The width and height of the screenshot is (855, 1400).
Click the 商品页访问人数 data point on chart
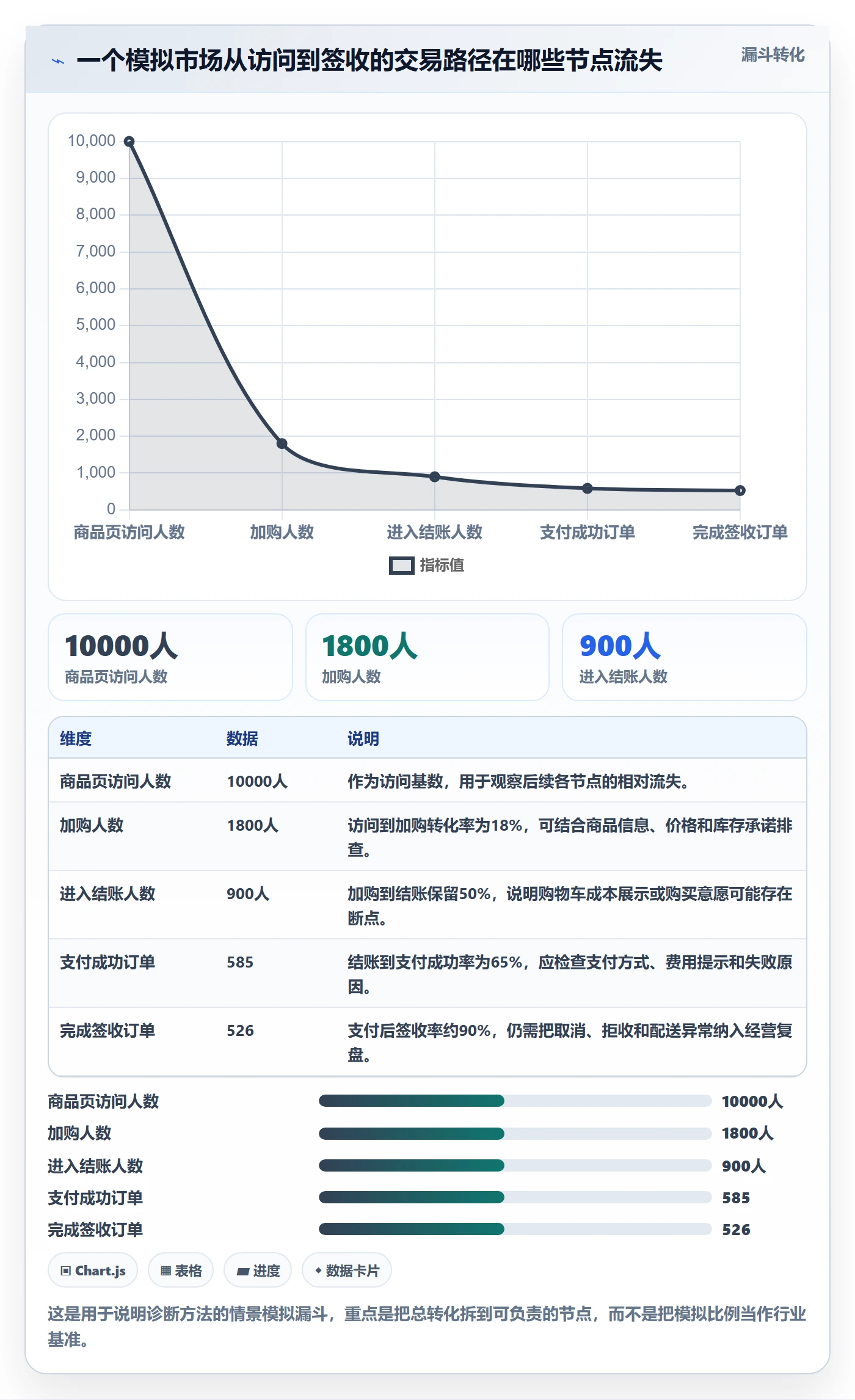(x=129, y=142)
